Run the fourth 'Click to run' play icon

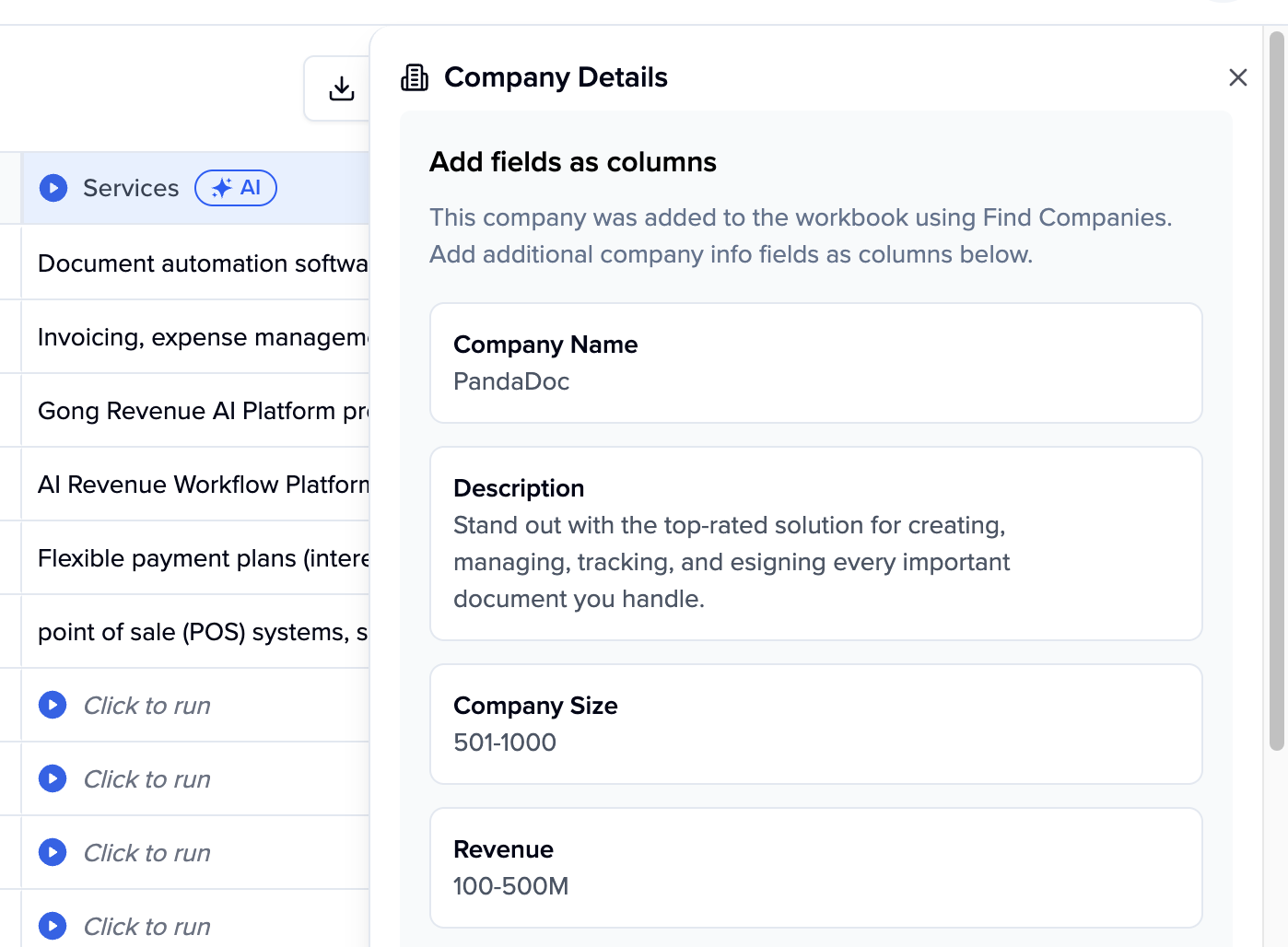click(53, 926)
